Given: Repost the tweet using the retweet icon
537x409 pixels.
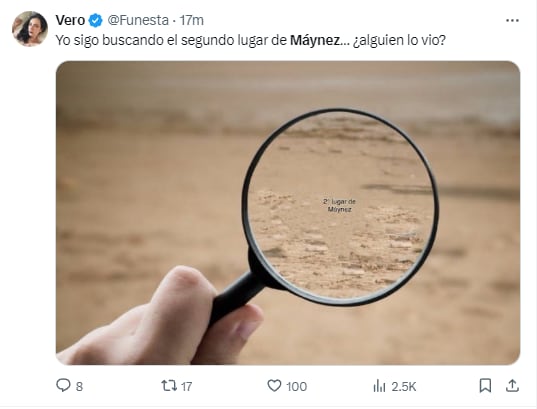Looking at the screenshot, I should click(169, 386).
